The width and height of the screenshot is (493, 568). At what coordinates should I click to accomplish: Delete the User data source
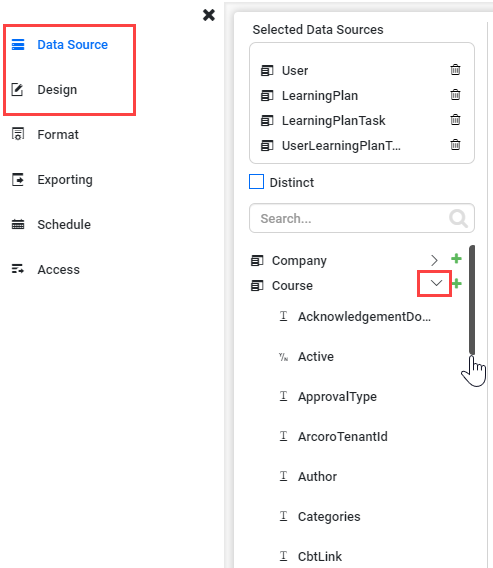pos(455,70)
